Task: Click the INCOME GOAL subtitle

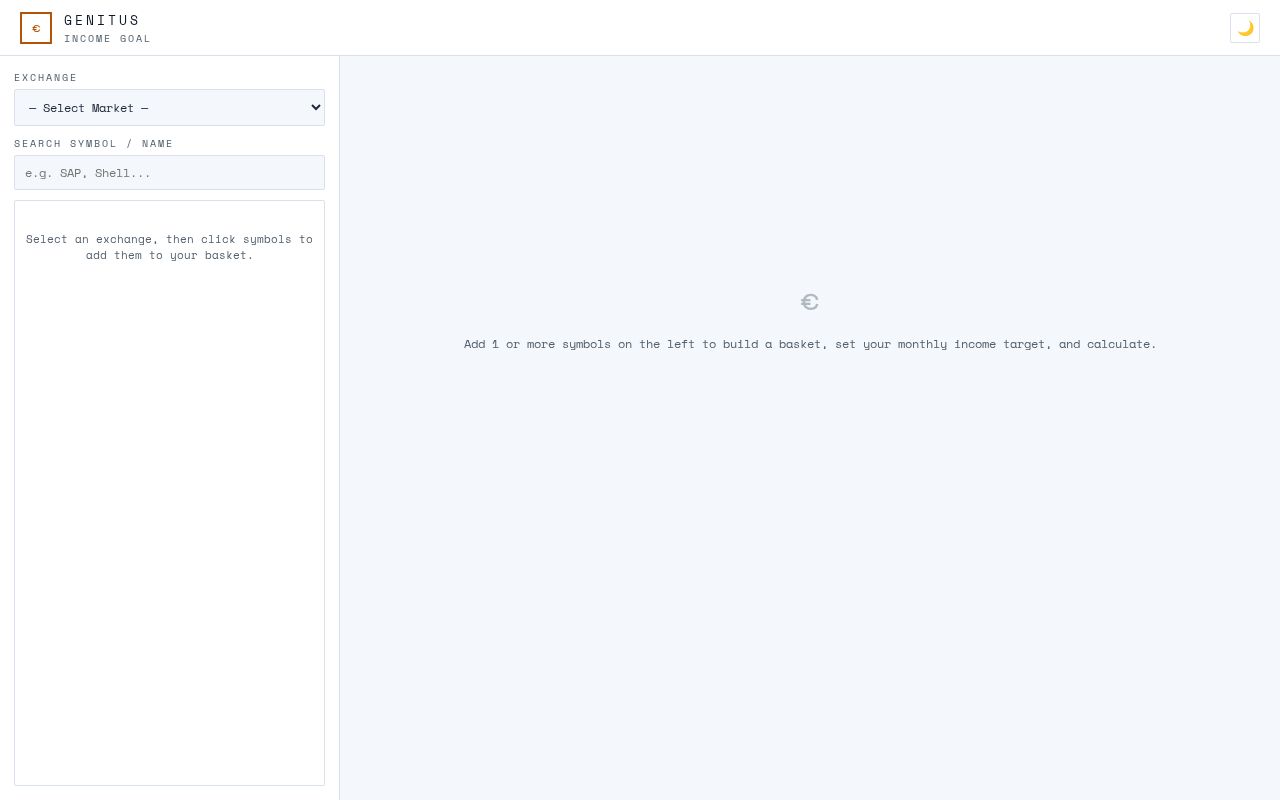Action: coord(107,39)
